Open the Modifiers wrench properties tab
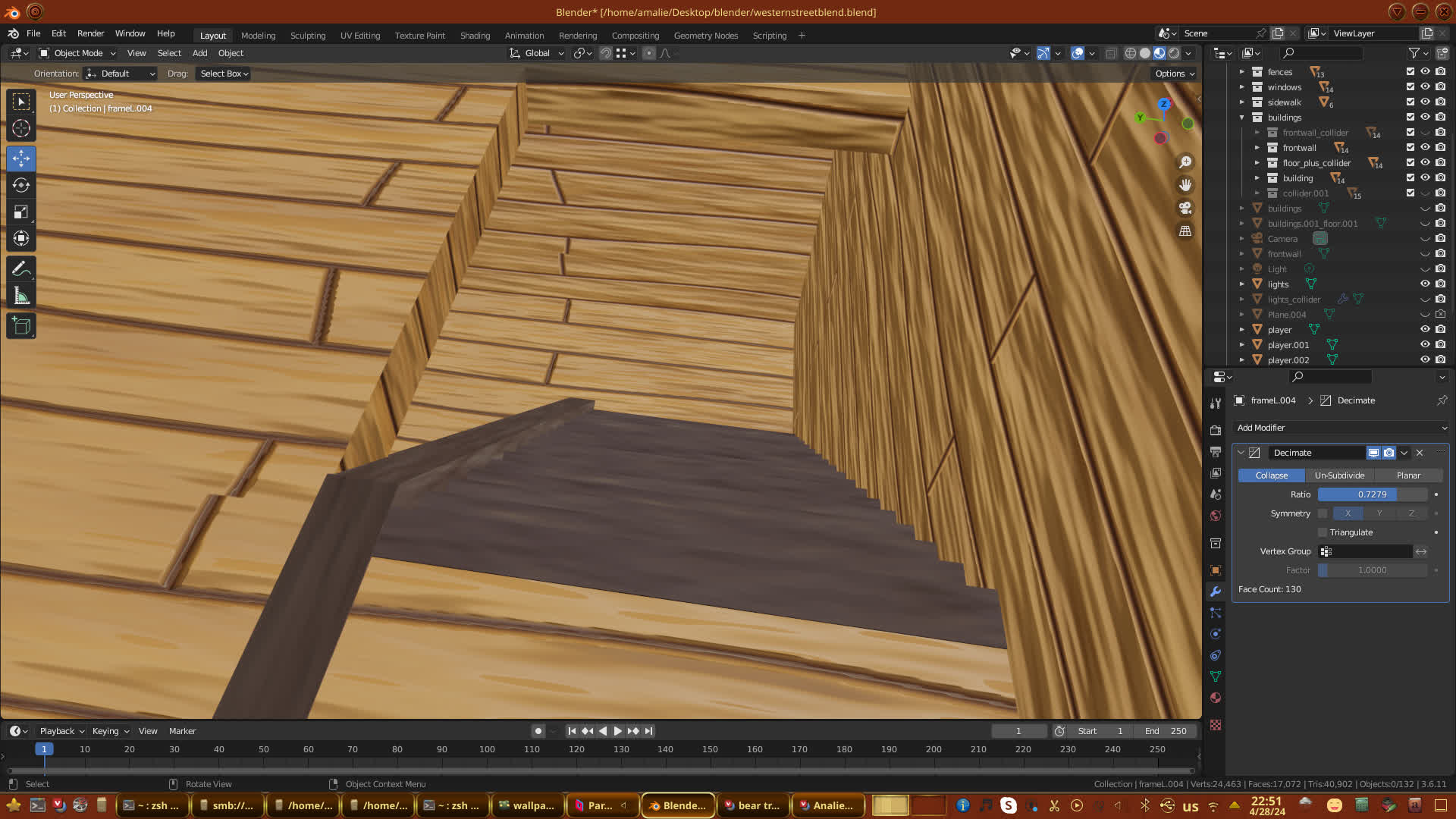1456x819 pixels. (x=1216, y=591)
